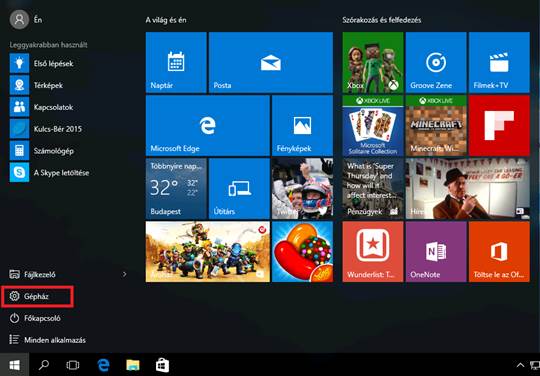Open Gépház settings
The image size is (540, 376).
[x=37, y=296]
